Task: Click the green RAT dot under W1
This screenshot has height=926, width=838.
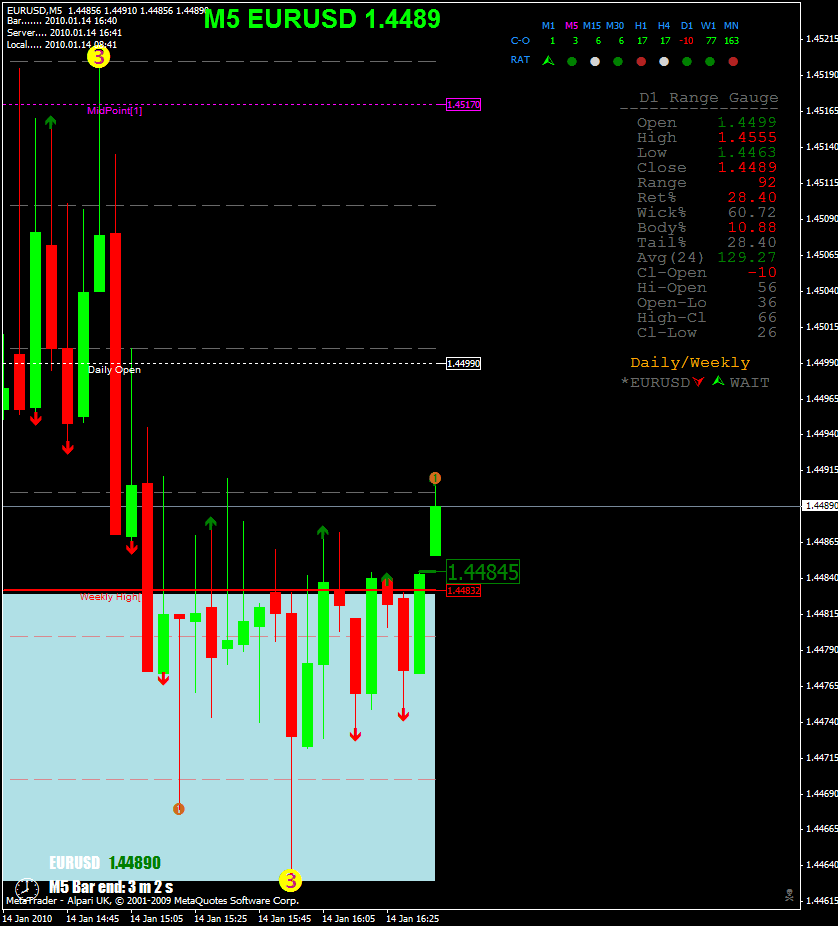Action: pyautogui.click(x=710, y=61)
